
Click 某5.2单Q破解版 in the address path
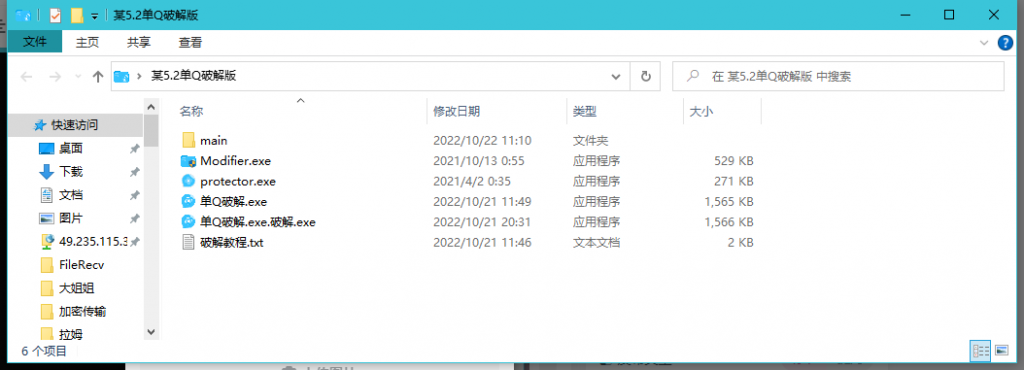[x=193, y=76]
